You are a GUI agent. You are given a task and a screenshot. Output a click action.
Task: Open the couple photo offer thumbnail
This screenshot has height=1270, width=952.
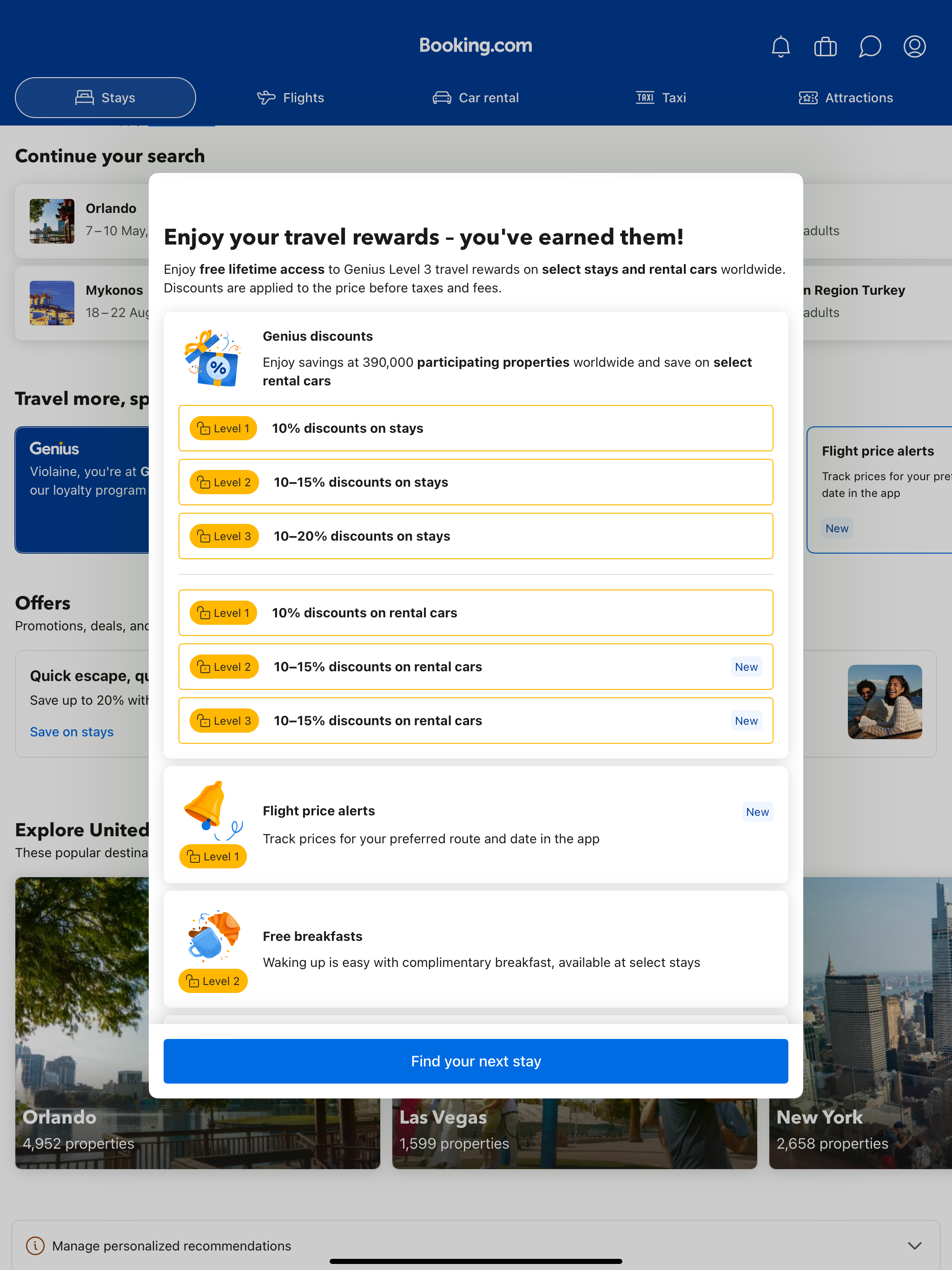pyautogui.click(x=885, y=702)
